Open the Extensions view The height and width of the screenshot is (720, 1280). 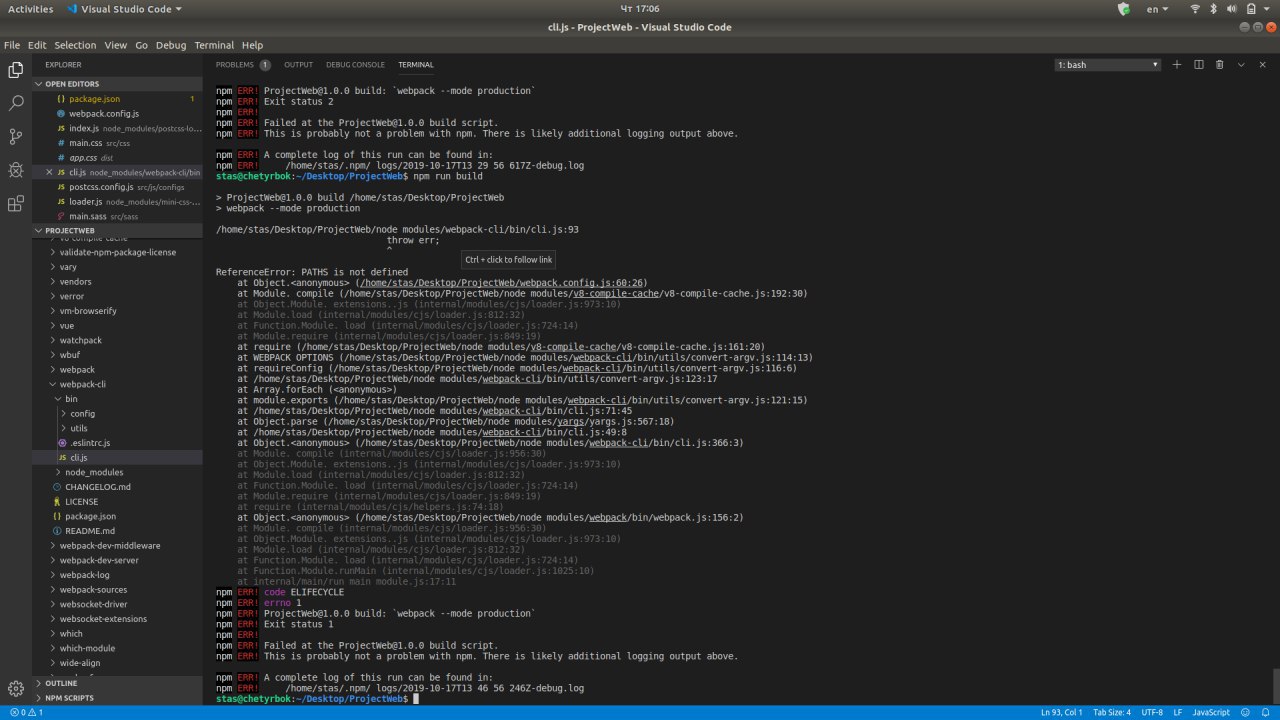coord(16,204)
